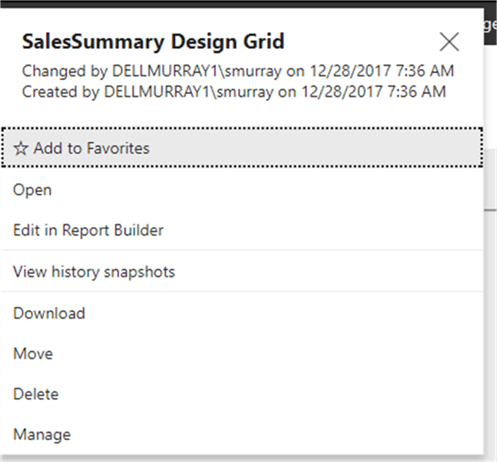
Task: Click the 'Changed by' information line
Action: 238,71
